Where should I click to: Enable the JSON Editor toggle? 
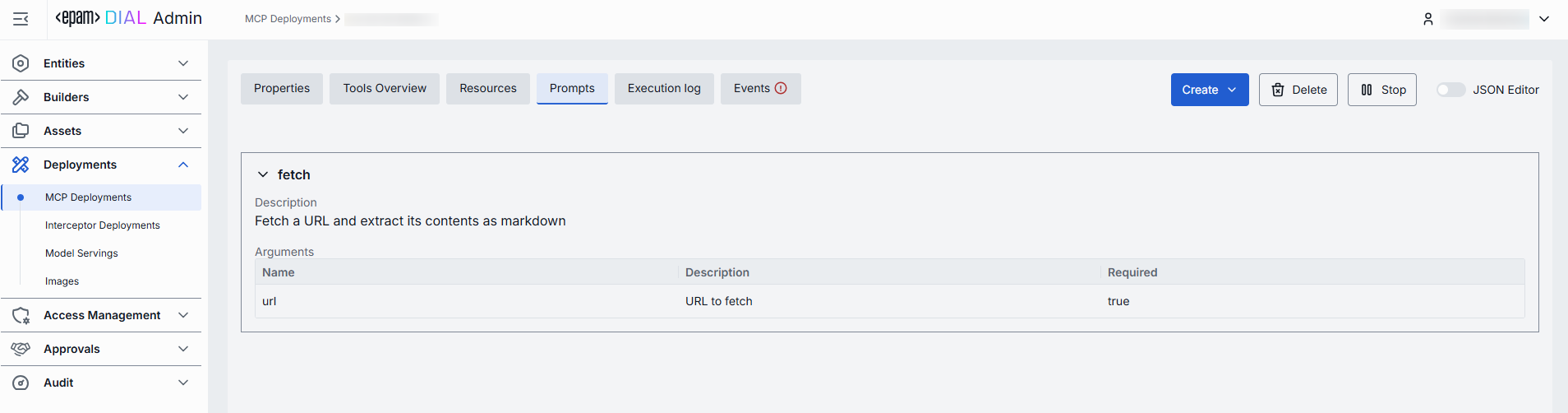(x=1450, y=90)
